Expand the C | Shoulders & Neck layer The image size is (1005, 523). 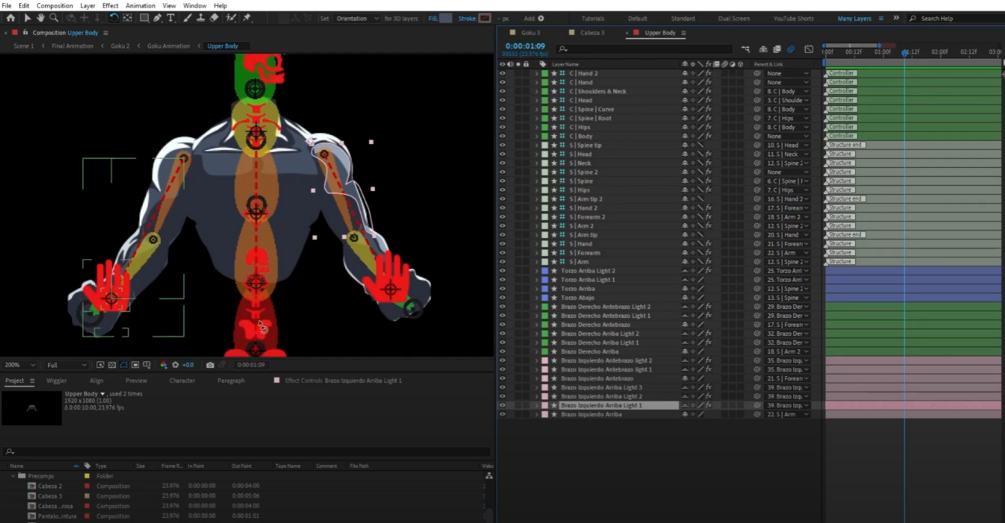click(x=536, y=92)
